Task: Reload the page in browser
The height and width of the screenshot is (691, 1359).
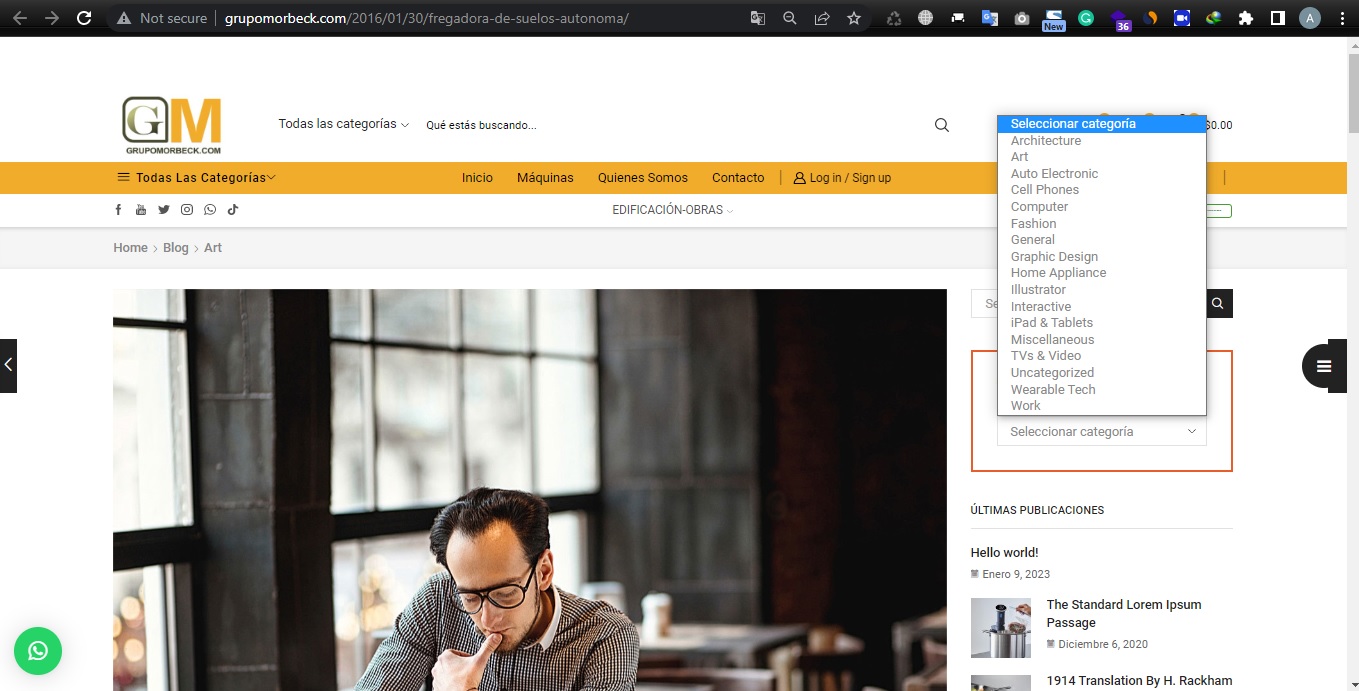Action: pos(84,18)
